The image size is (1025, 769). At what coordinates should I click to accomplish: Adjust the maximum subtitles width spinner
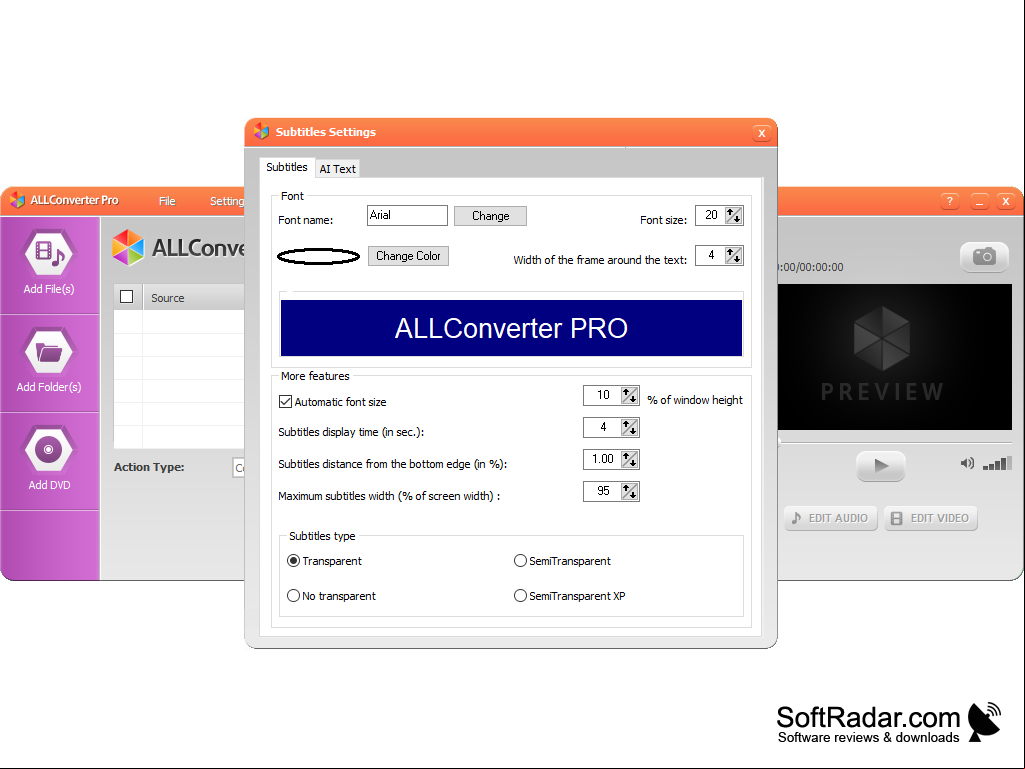(x=630, y=491)
